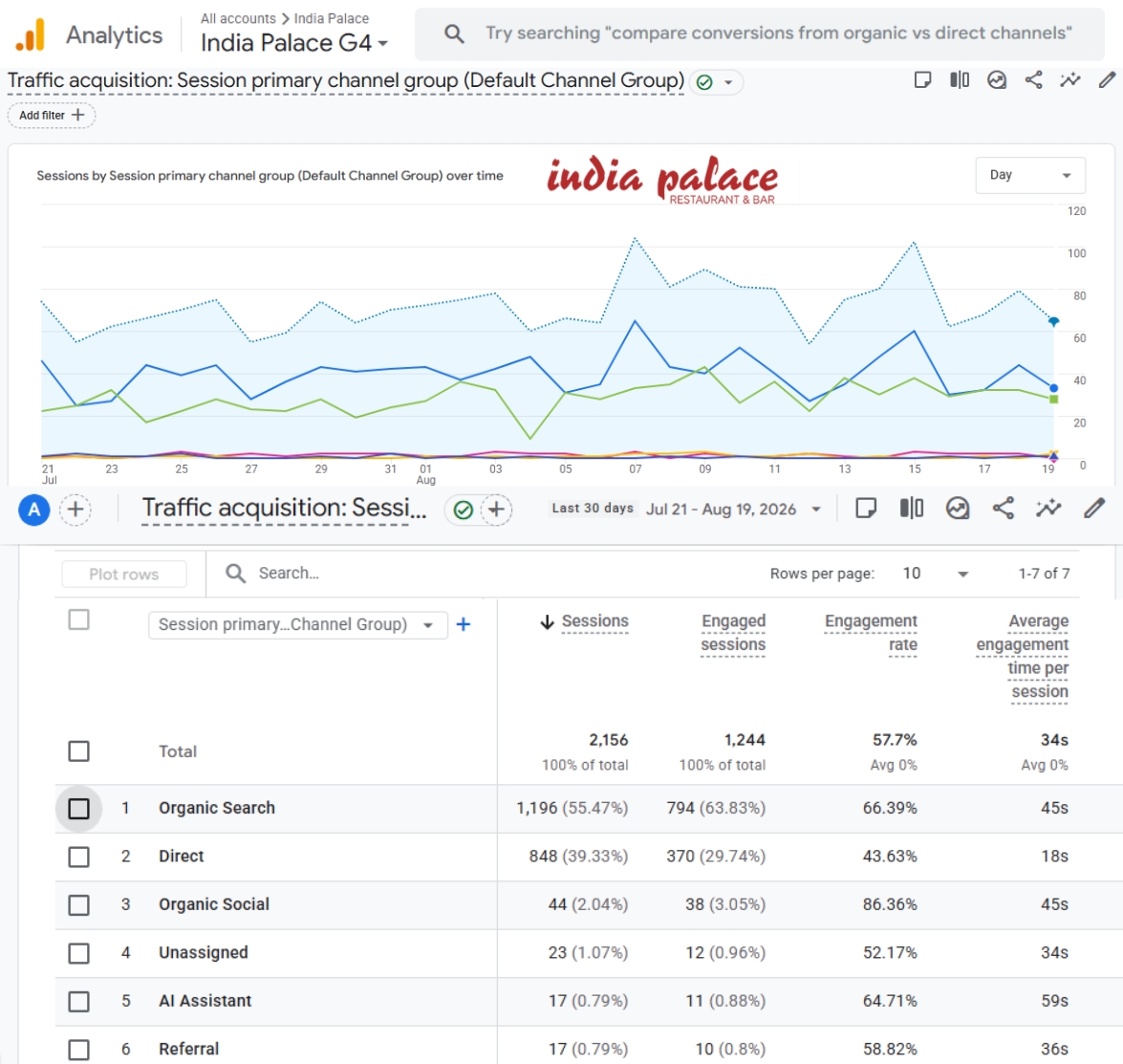
Task: Share this report via top header icon
Action: click(1033, 80)
